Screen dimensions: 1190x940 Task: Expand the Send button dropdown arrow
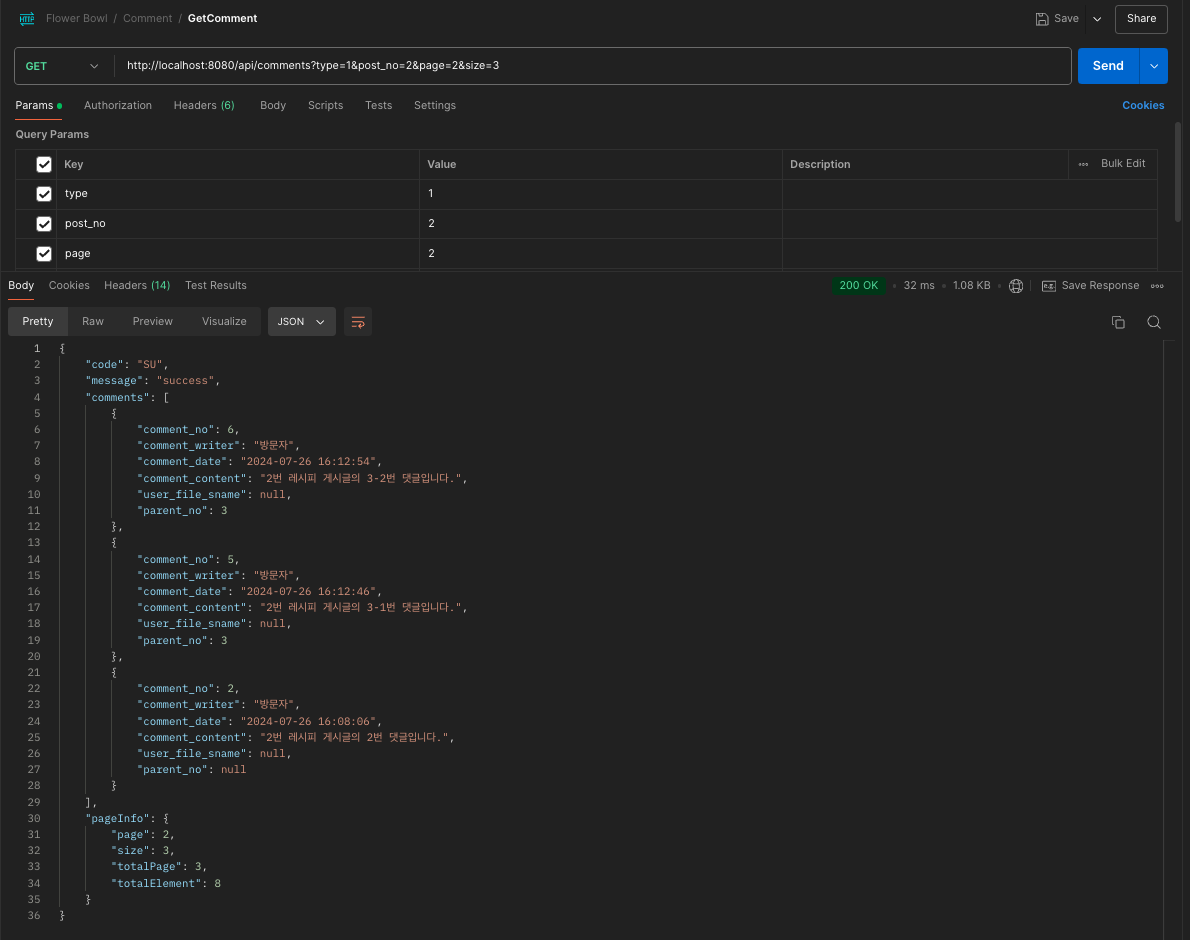coord(1154,66)
